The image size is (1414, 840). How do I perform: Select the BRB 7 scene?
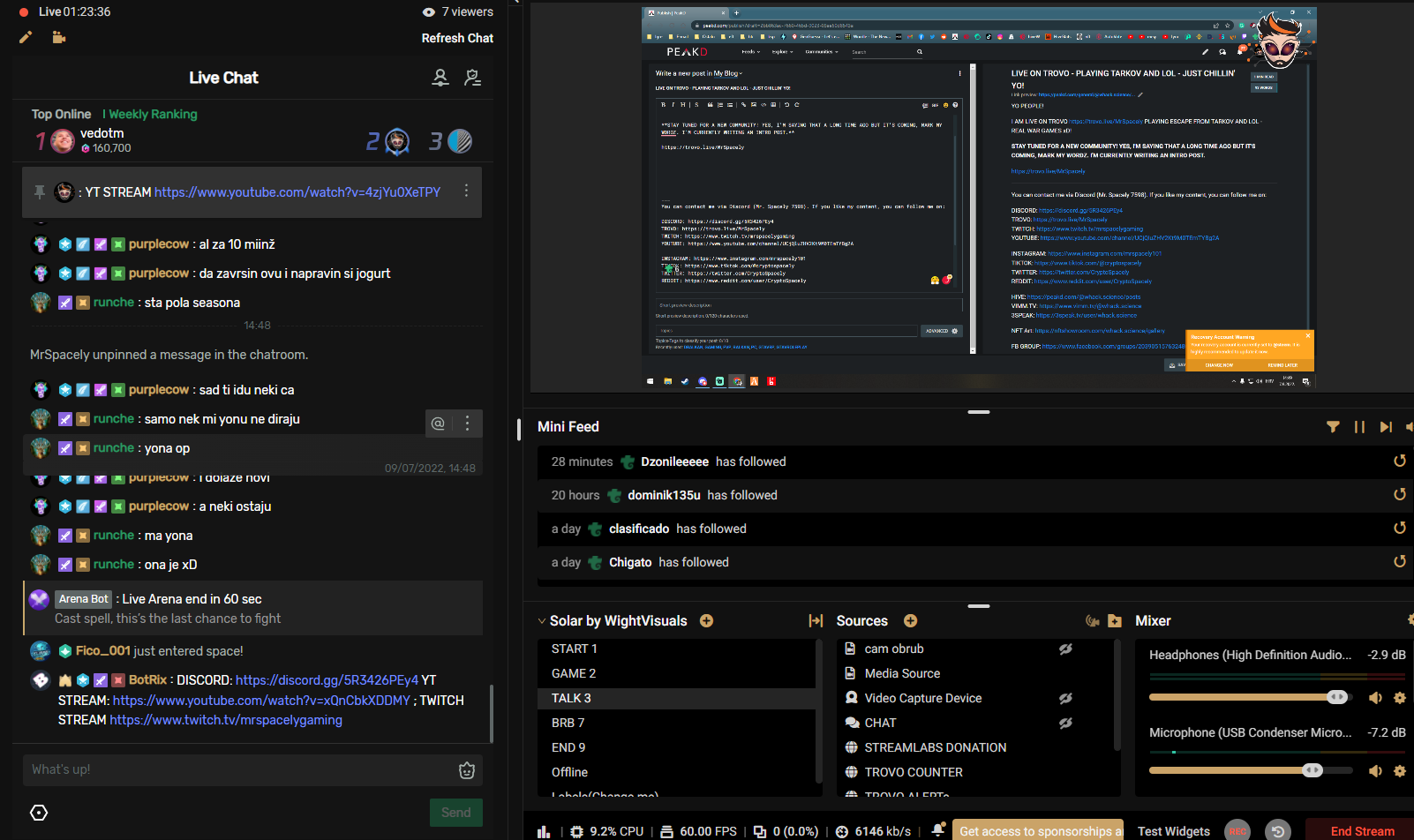676,723
